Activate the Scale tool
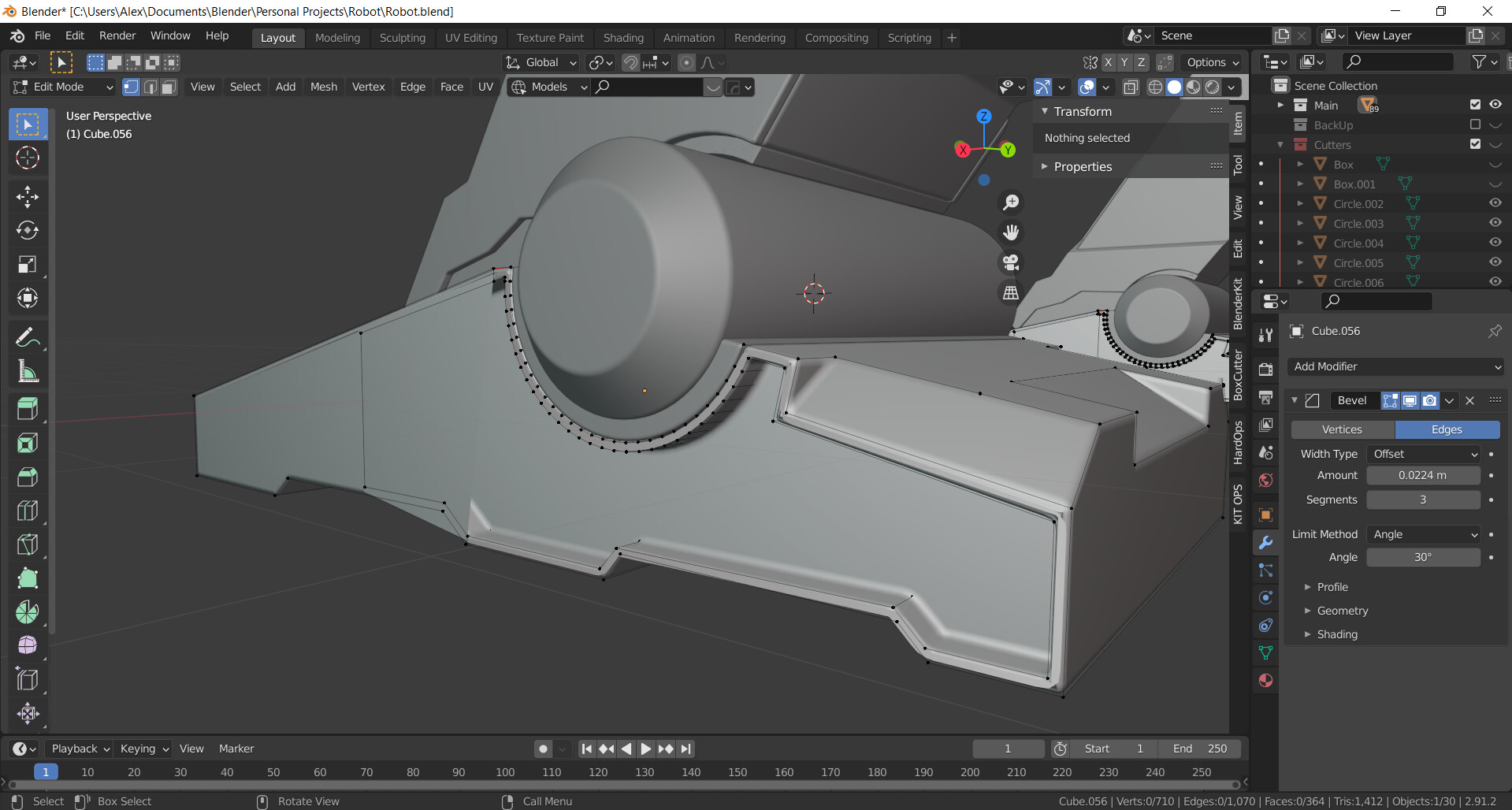This screenshot has width=1512, height=810. pyautogui.click(x=28, y=264)
